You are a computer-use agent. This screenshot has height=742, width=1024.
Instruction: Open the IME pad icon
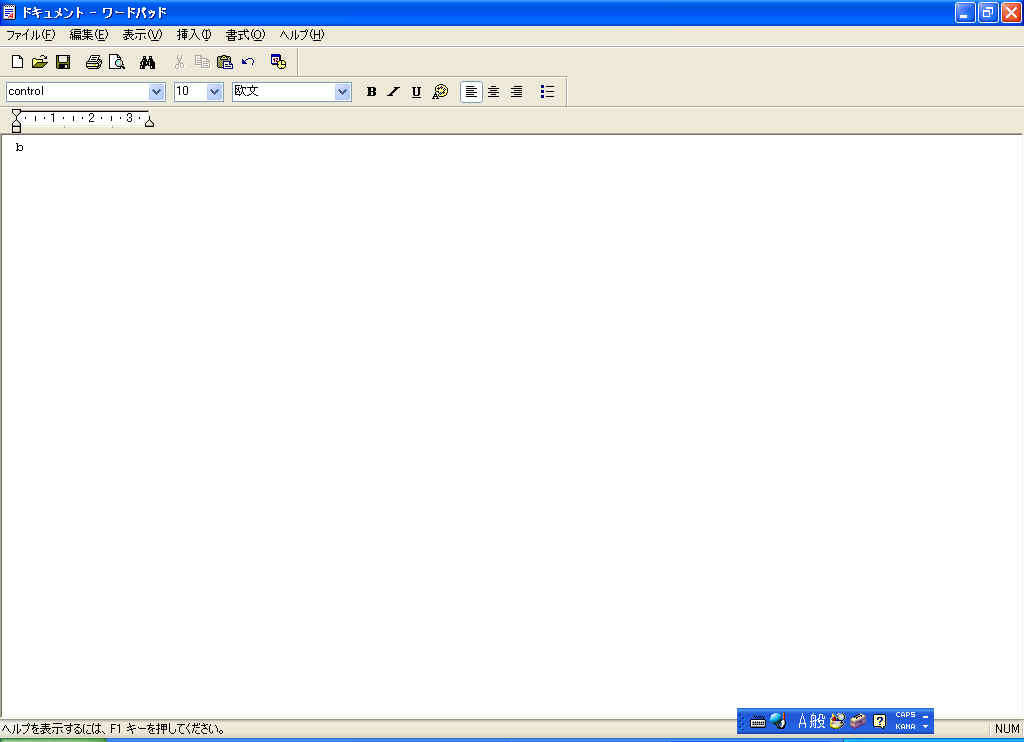837,721
